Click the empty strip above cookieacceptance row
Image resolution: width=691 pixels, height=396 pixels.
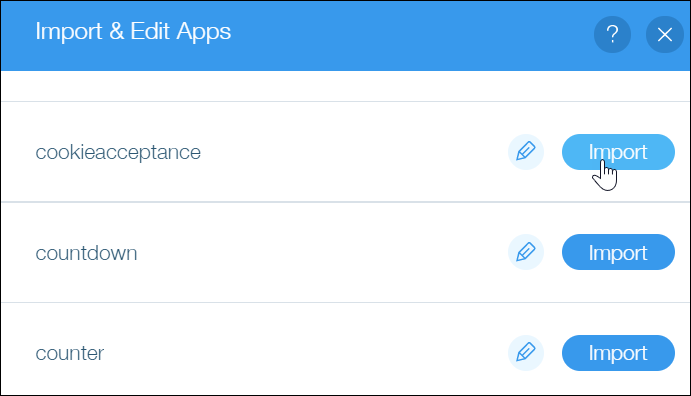click(x=345, y=86)
